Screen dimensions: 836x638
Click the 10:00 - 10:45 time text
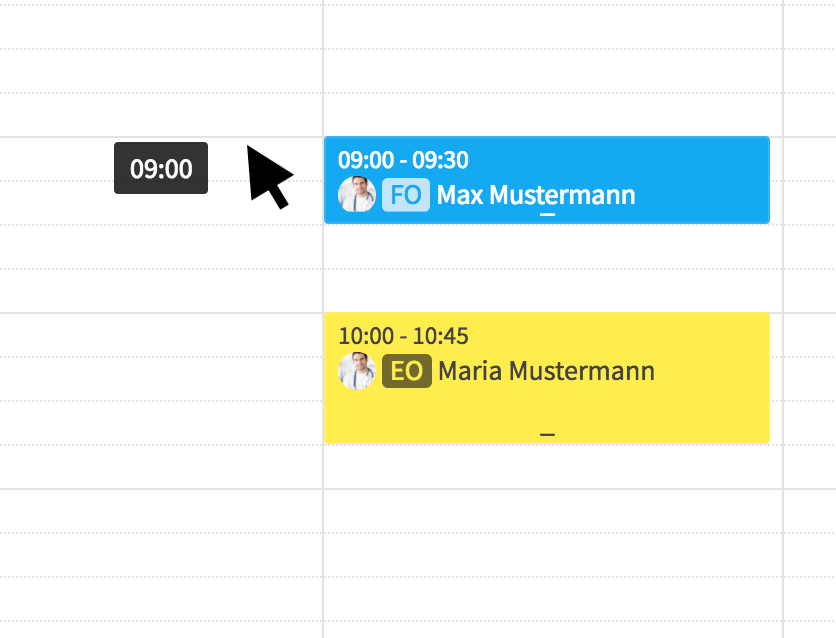403,336
